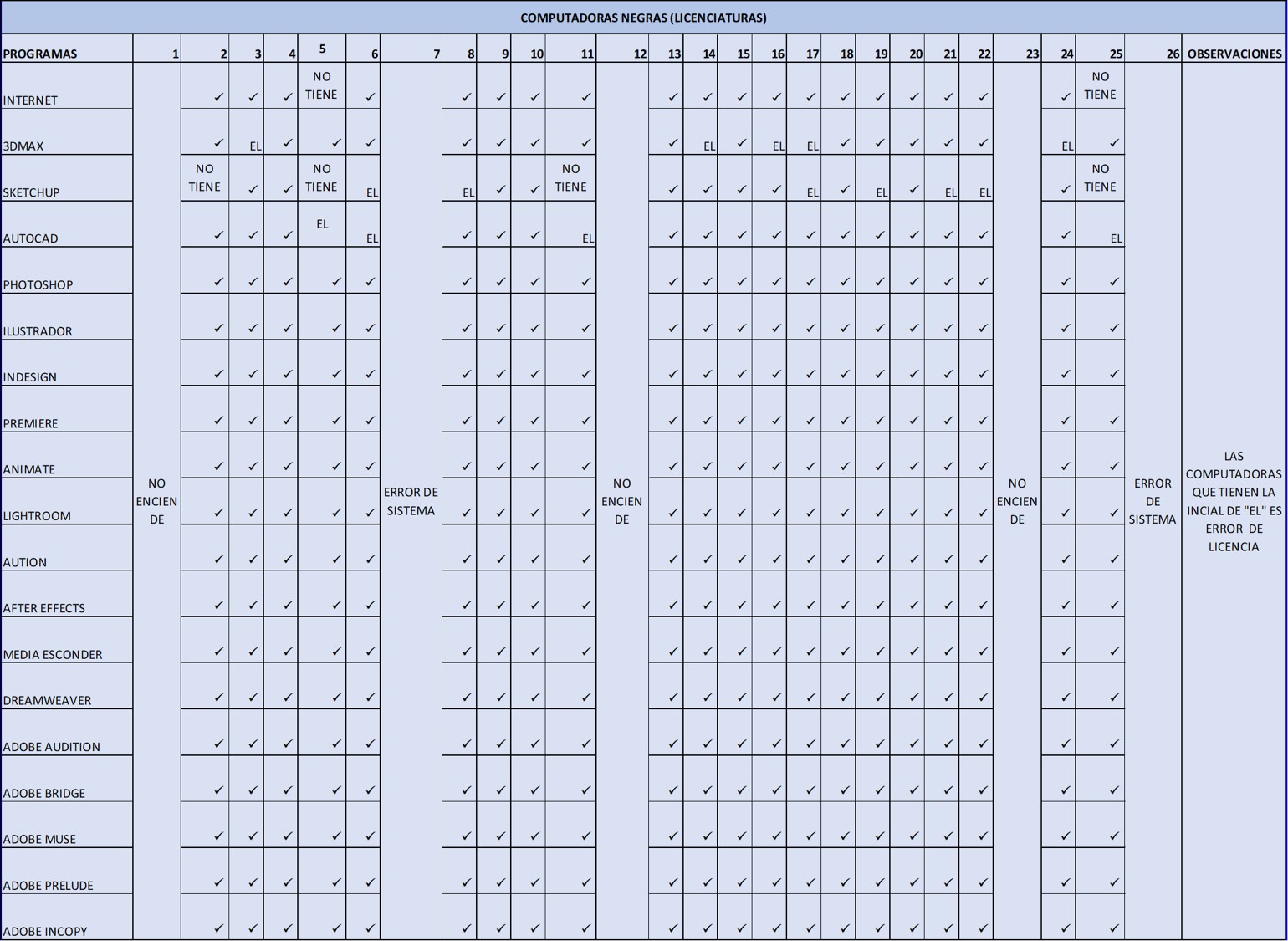Click the checkmark in DREAMWEAVER row column 18
Screen dimensions: 1288x941
click(846, 698)
